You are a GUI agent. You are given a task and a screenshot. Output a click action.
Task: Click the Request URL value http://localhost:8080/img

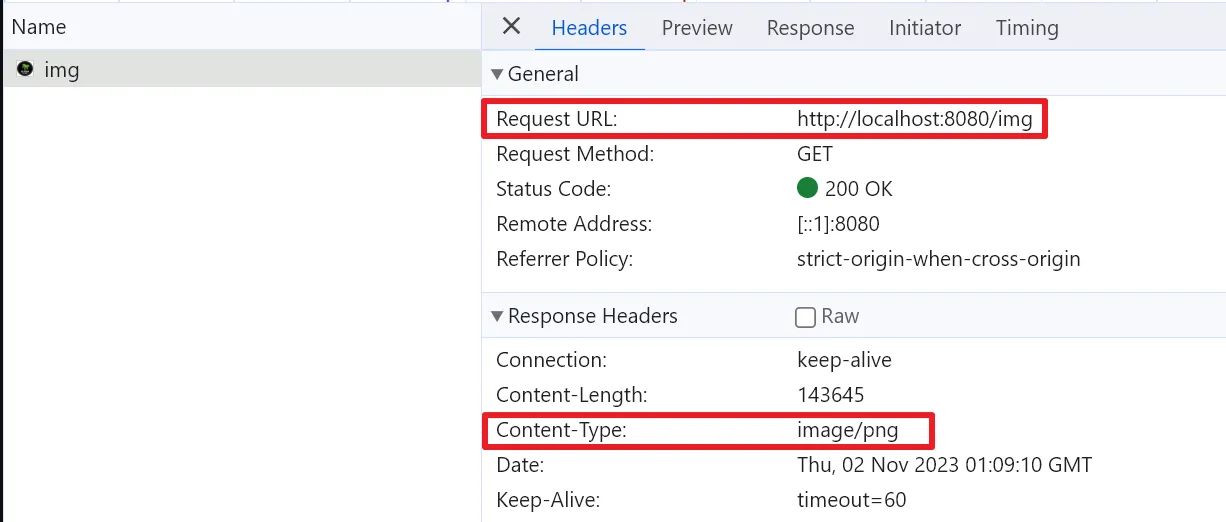(x=914, y=119)
